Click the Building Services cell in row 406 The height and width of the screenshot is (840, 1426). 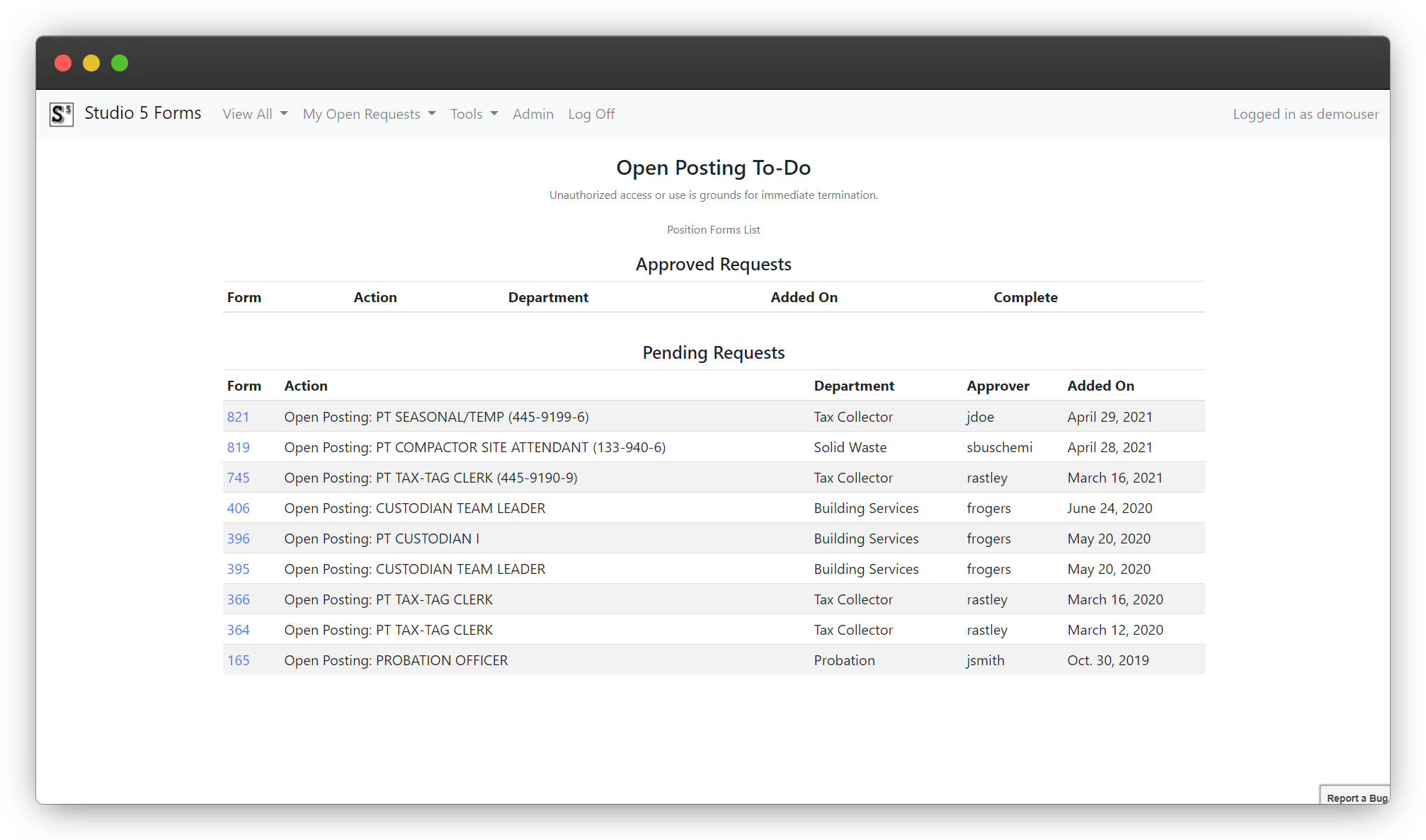[866, 508]
